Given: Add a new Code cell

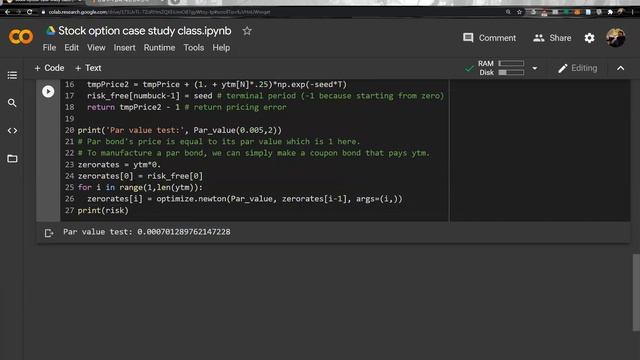Looking at the screenshot, I should (x=49, y=68).
